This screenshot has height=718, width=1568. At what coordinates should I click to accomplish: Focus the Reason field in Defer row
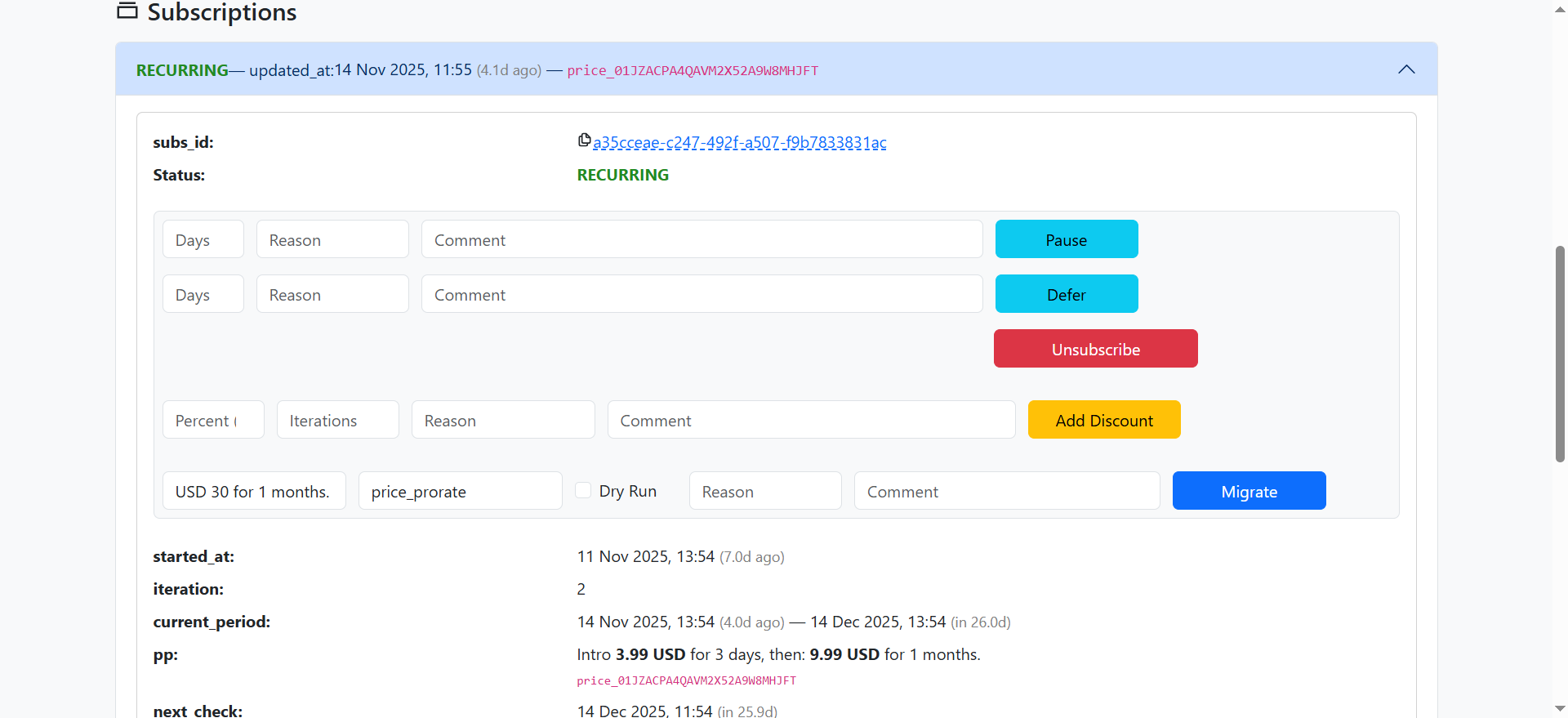332,294
